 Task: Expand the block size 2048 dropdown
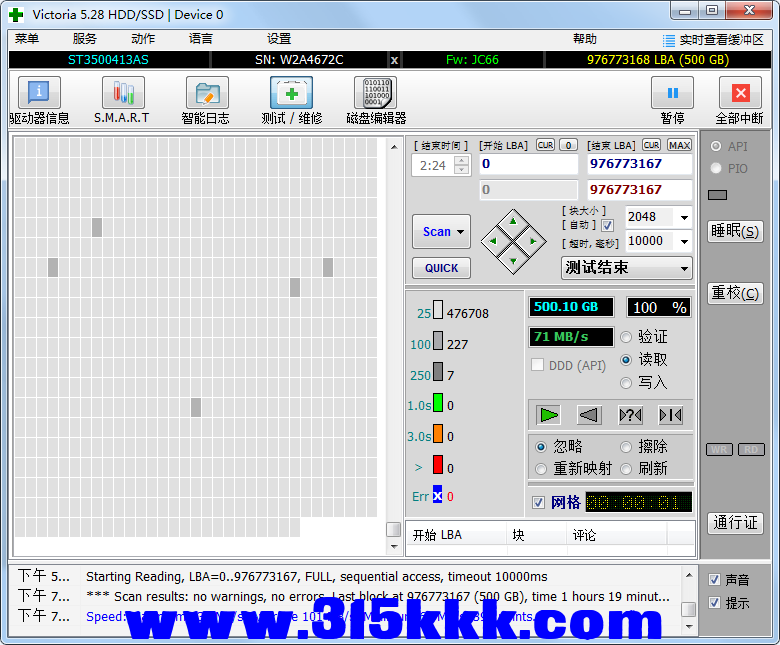click(x=684, y=217)
